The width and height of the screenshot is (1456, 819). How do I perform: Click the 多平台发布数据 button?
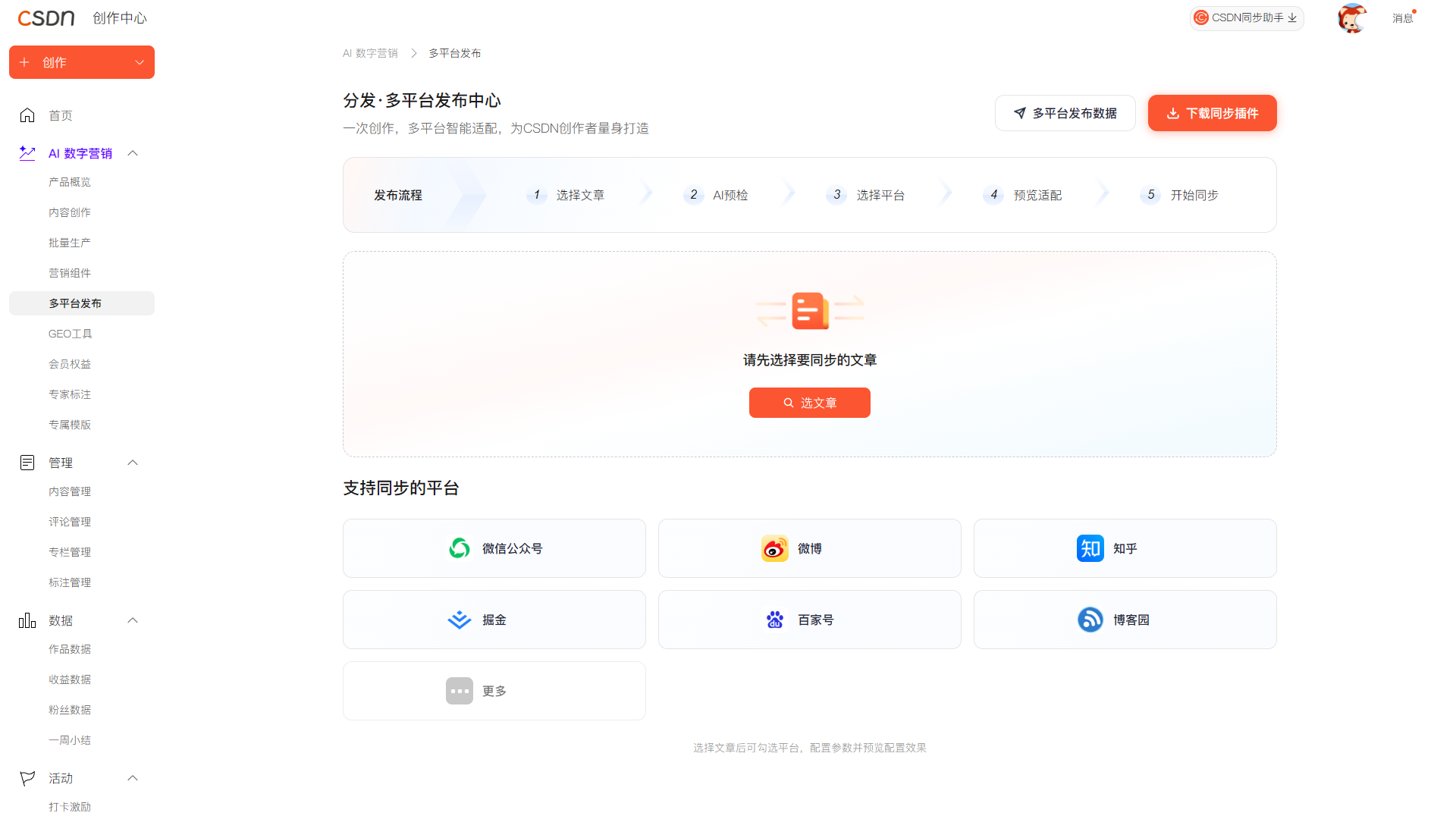click(1065, 113)
